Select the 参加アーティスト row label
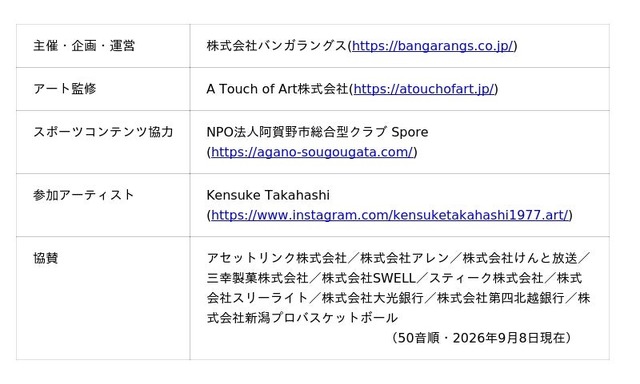Viewport: 640px width, 384px height. [x=84, y=195]
